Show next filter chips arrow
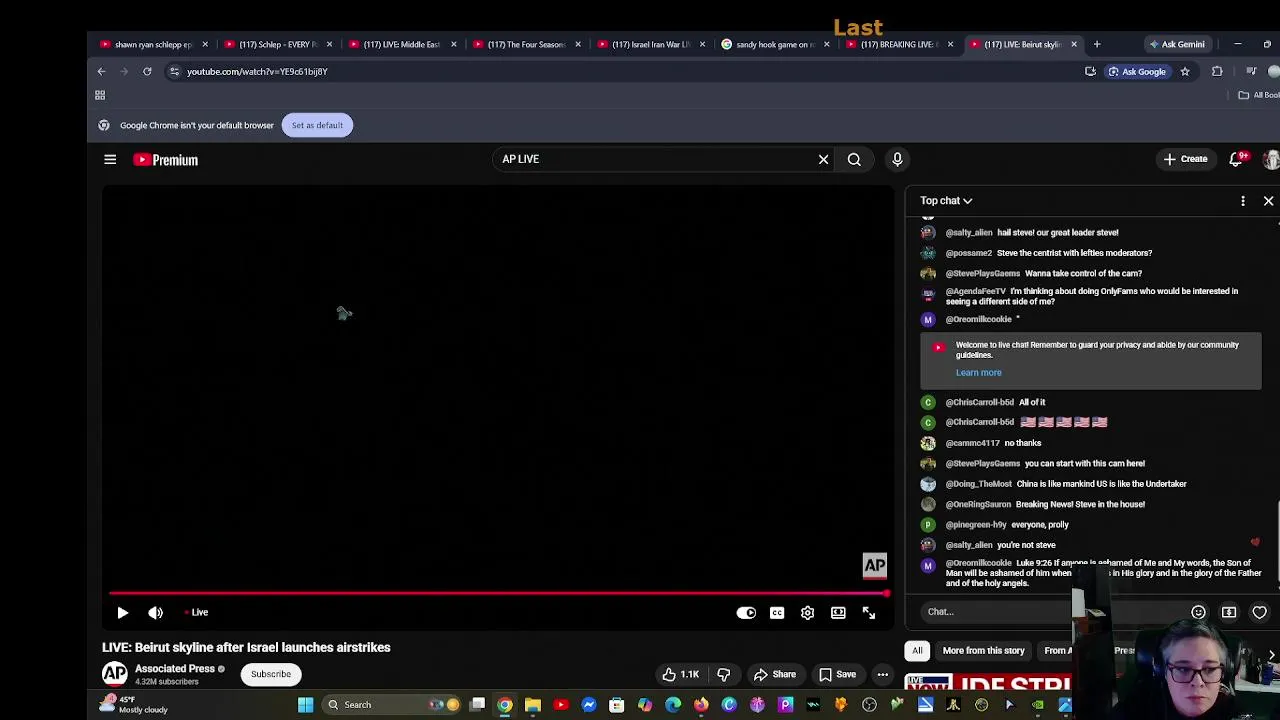Viewport: 1280px width, 720px height. (x=1271, y=655)
